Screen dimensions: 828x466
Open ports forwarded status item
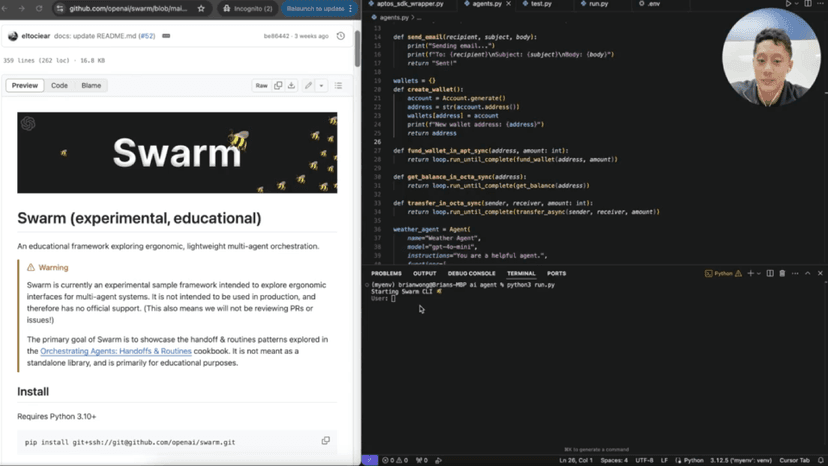(421, 461)
